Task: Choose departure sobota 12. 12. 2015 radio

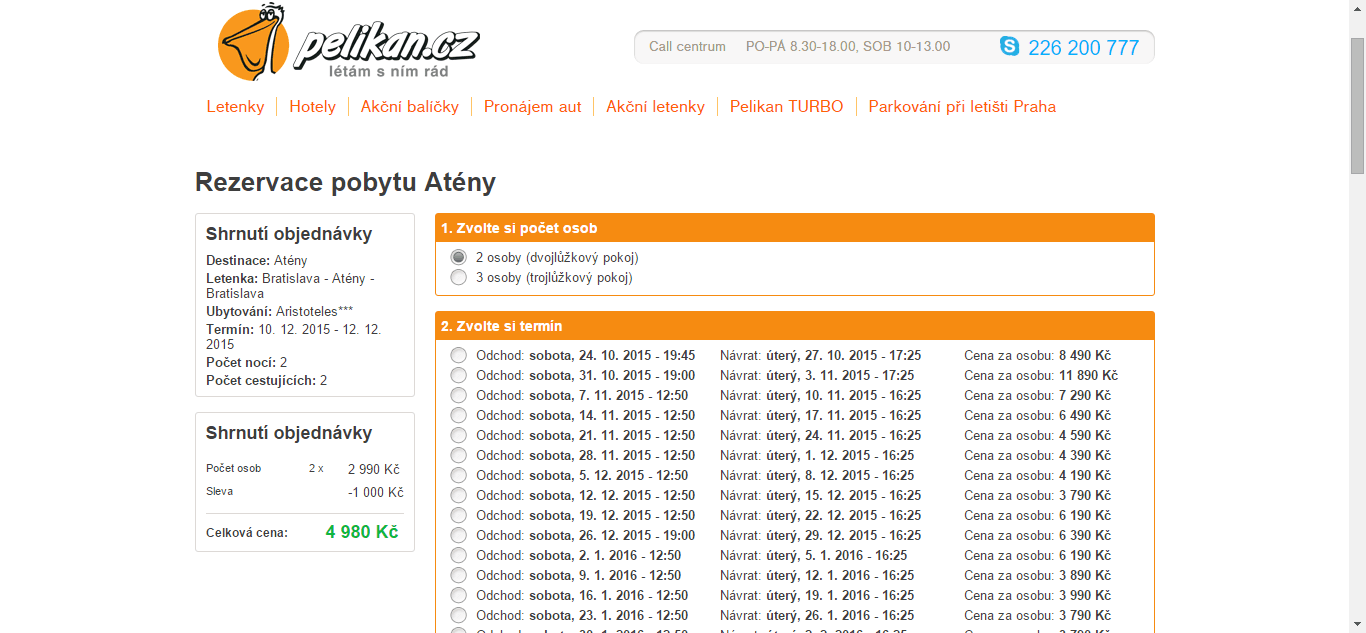Action: tap(459, 495)
